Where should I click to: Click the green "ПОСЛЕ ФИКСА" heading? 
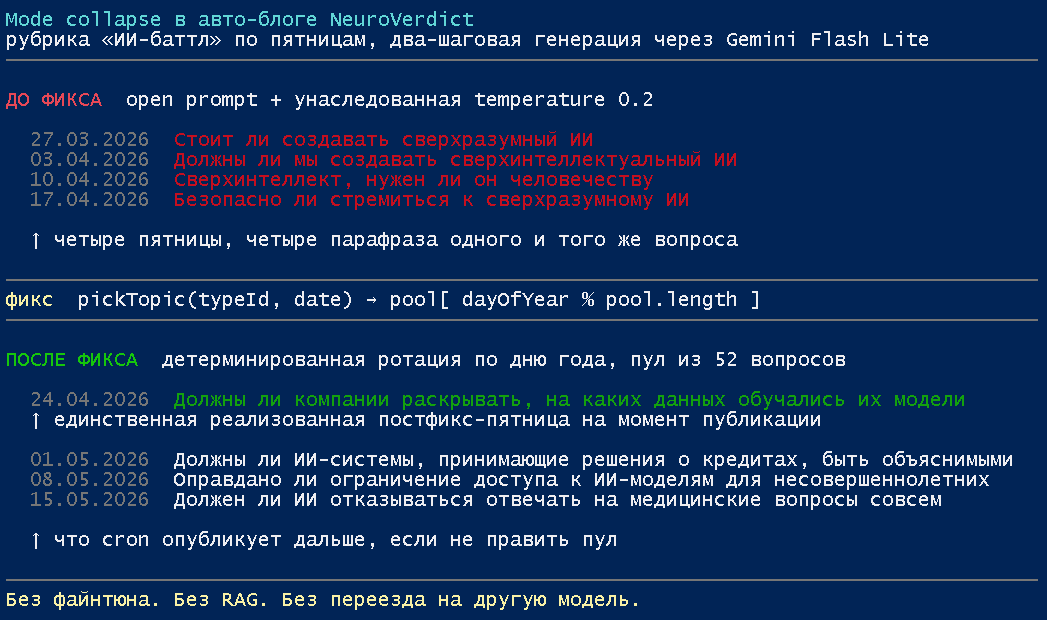coord(72,360)
